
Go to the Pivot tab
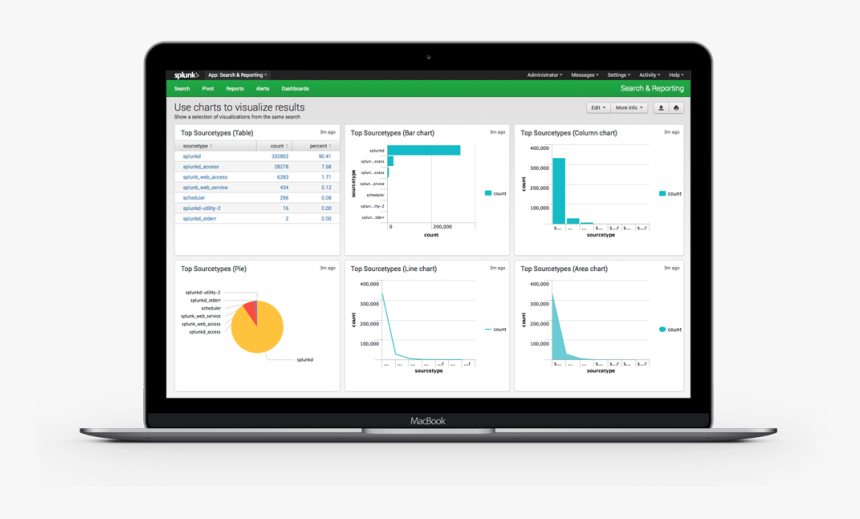coord(208,89)
